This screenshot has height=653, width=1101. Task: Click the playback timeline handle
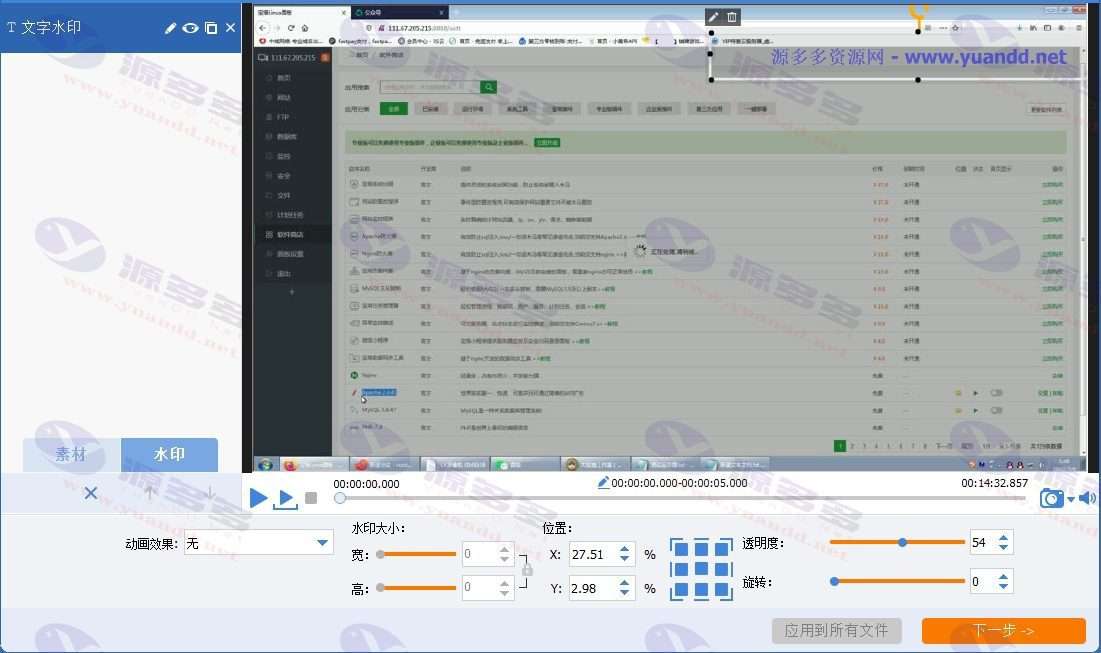(x=340, y=498)
